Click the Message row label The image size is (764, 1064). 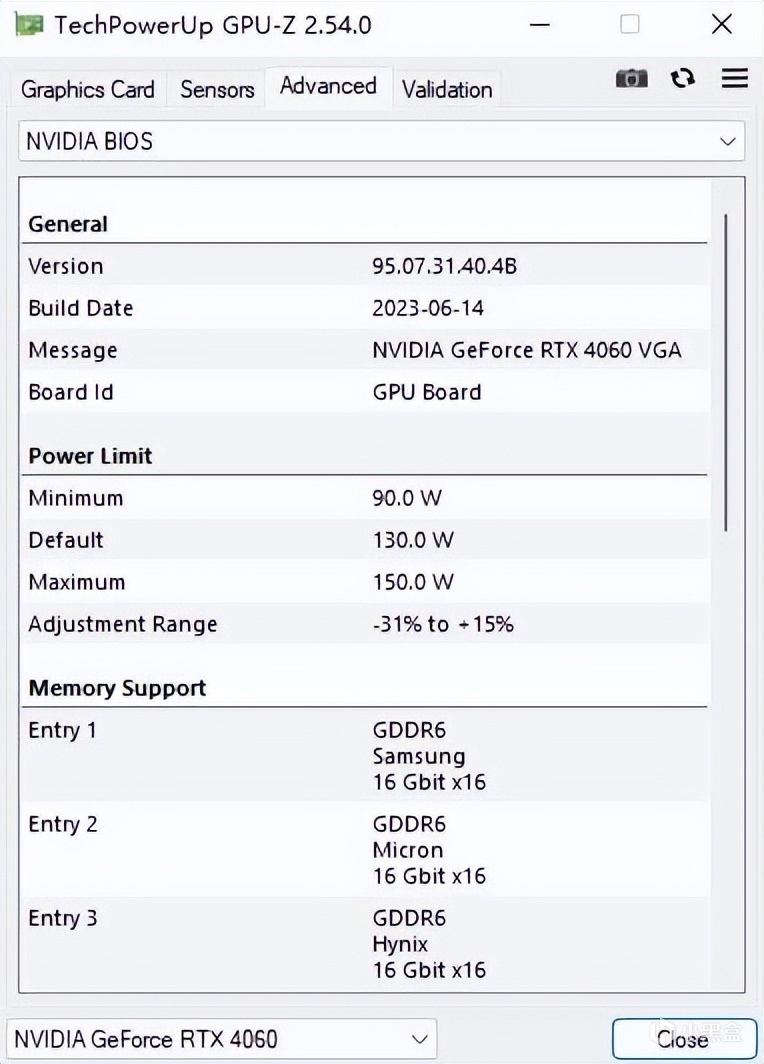click(73, 351)
